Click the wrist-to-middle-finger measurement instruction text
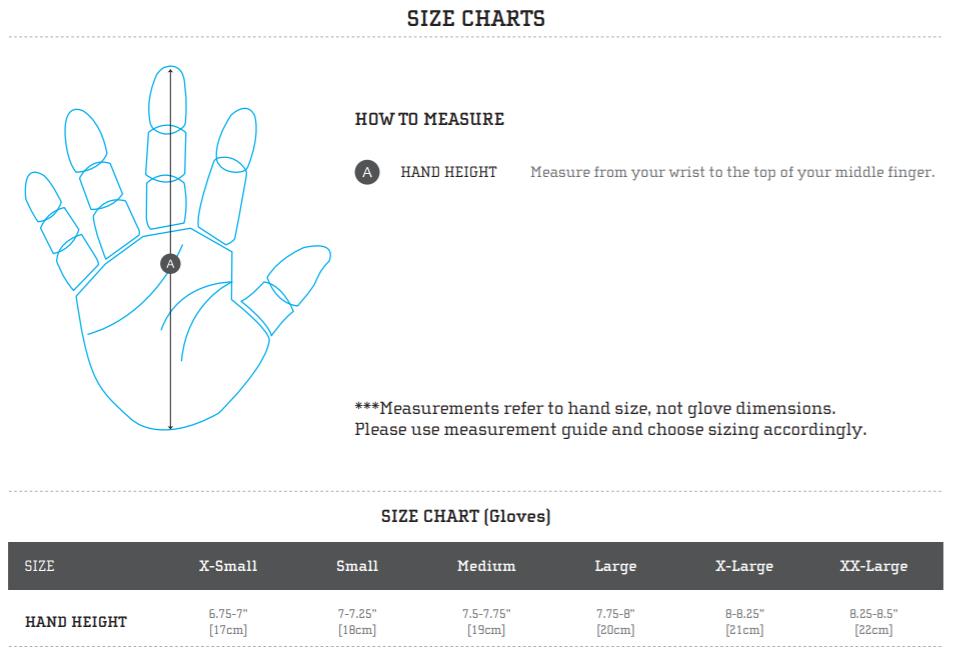Image resolution: width=955 pixels, height=656 pixels. [732, 172]
